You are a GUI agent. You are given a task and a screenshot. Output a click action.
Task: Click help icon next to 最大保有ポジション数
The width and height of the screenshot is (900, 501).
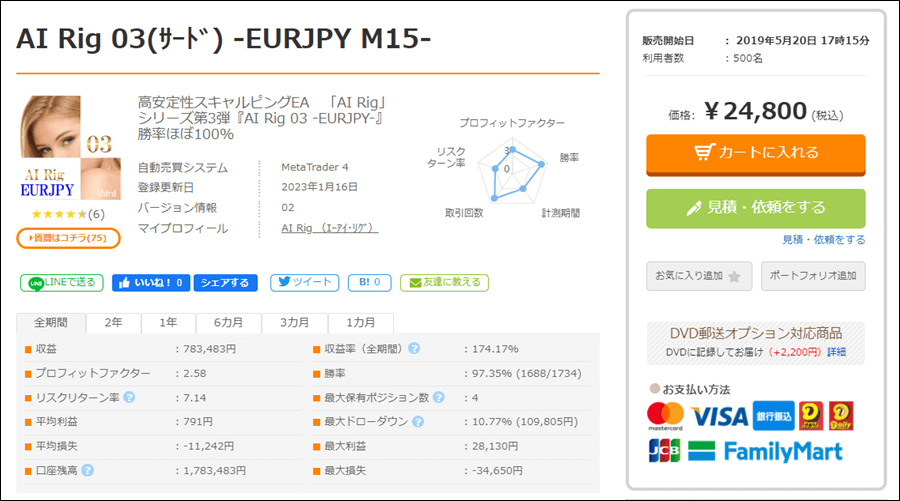click(x=439, y=397)
